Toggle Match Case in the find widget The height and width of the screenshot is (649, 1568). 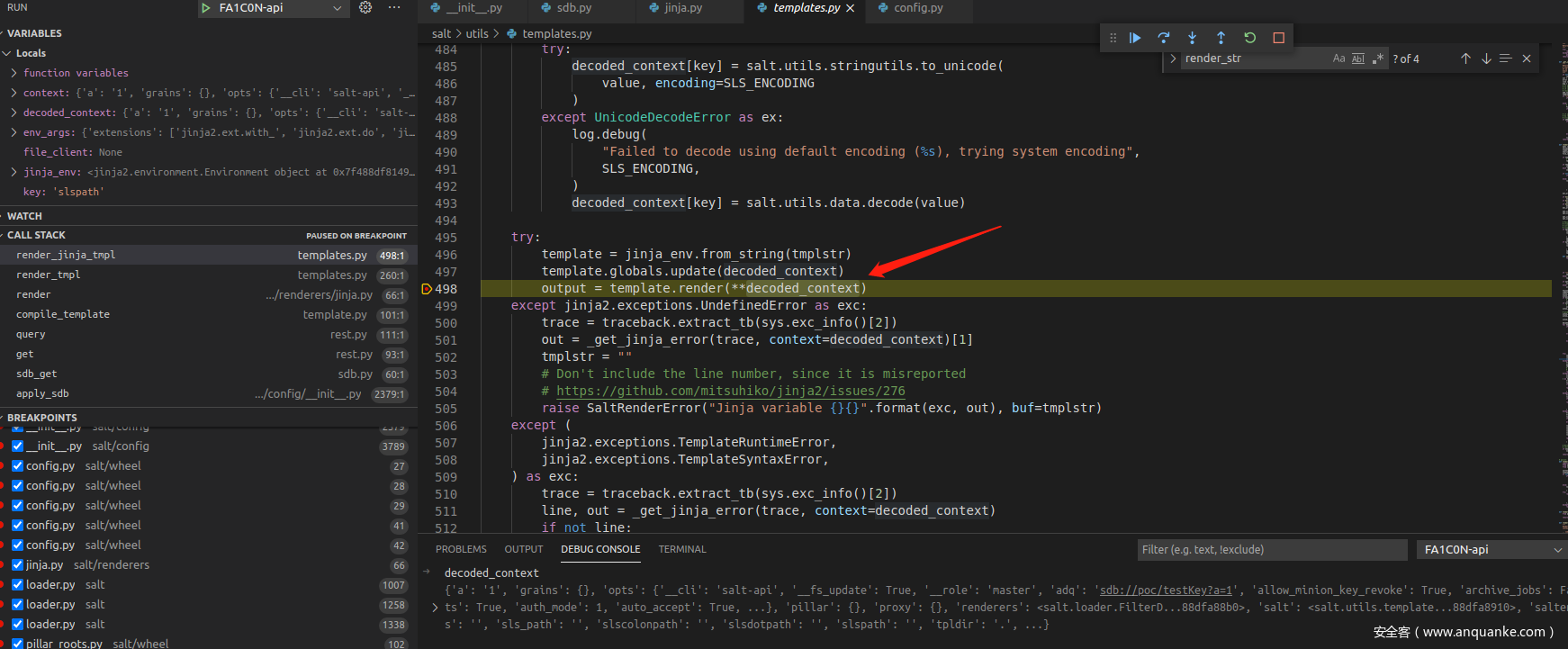click(x=1338, y=59)
